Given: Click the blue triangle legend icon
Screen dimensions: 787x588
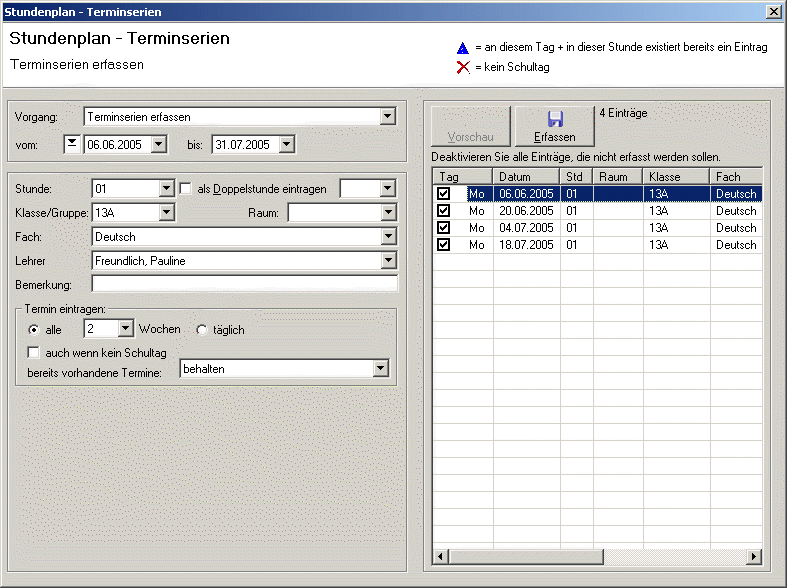Looking at the screenshot, I should (463, 48).
